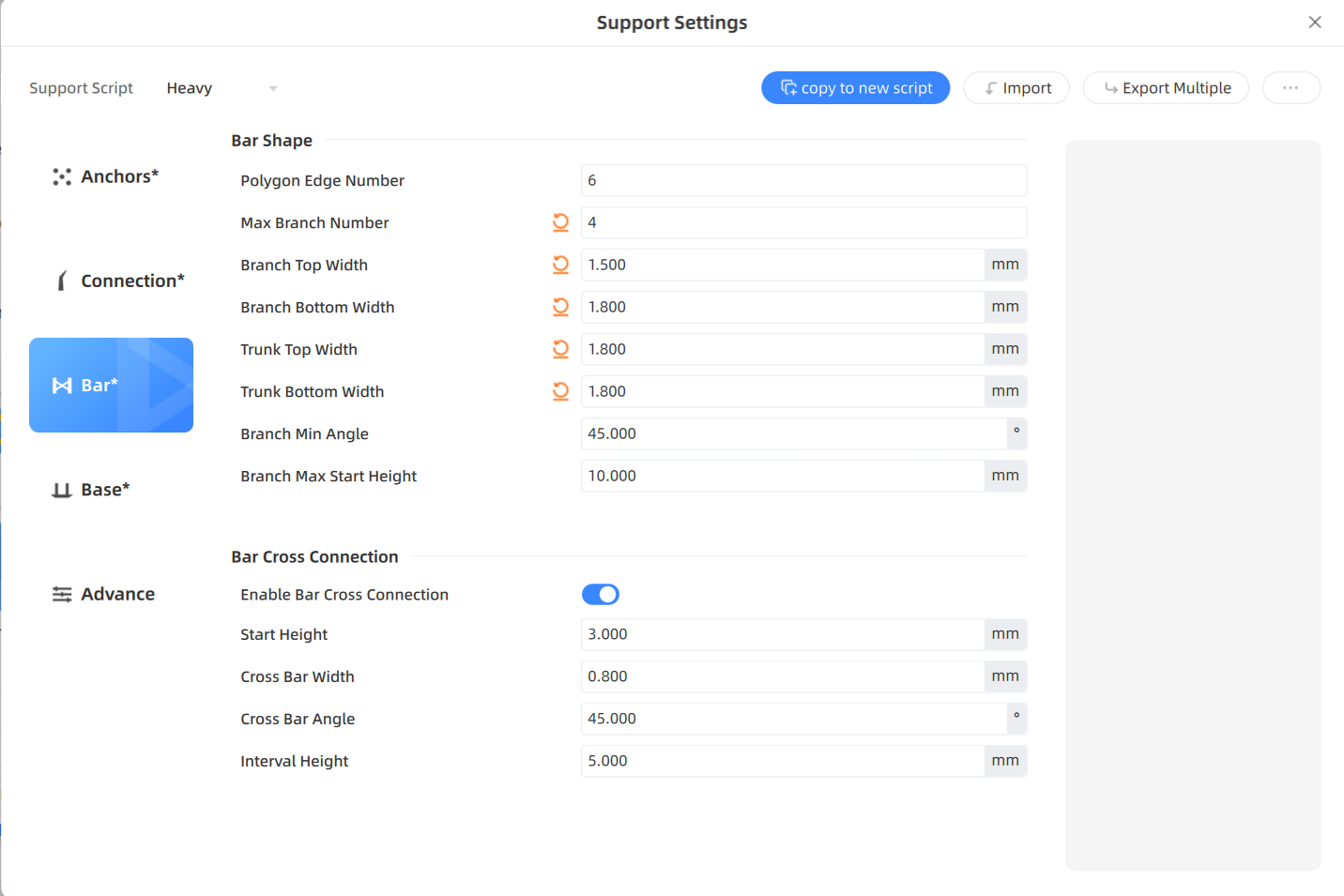Select the Bar settings tab
Image resolution: width=1344 pixels, height=896 pixels.
[x=111, y=385]
